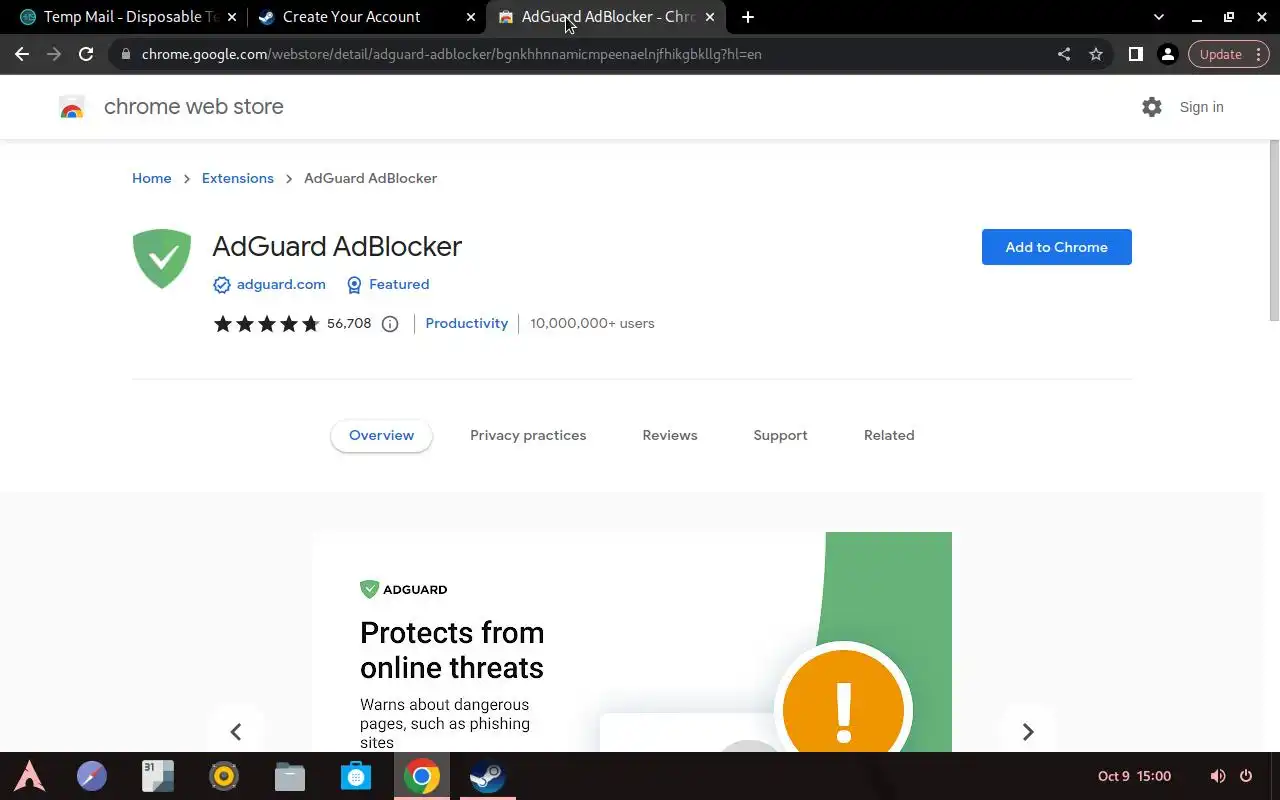1280x800 pixels.
Task: Open the calendar app in taskbar
Action: tap(158, 776)
